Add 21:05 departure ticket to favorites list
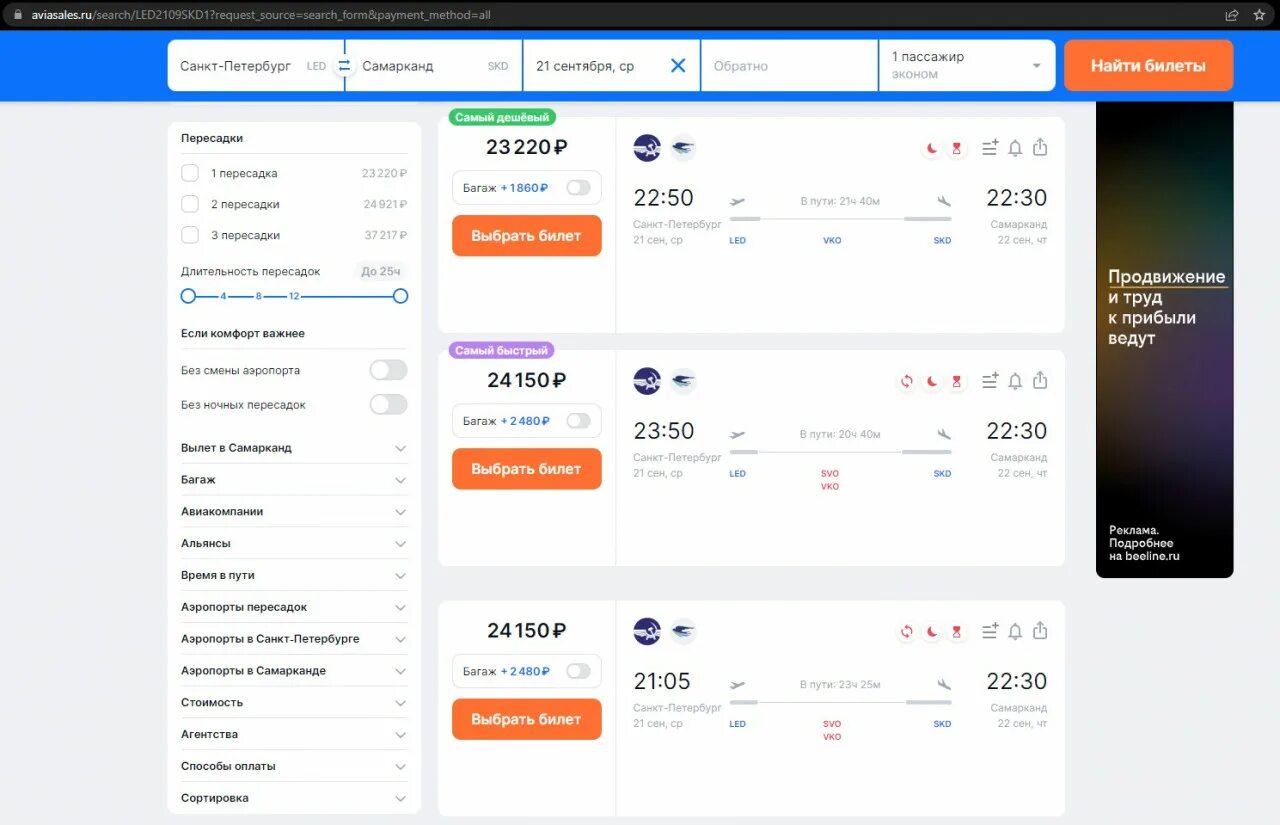This screenshot has width=1280, height=825. click(x=990, y=631)
